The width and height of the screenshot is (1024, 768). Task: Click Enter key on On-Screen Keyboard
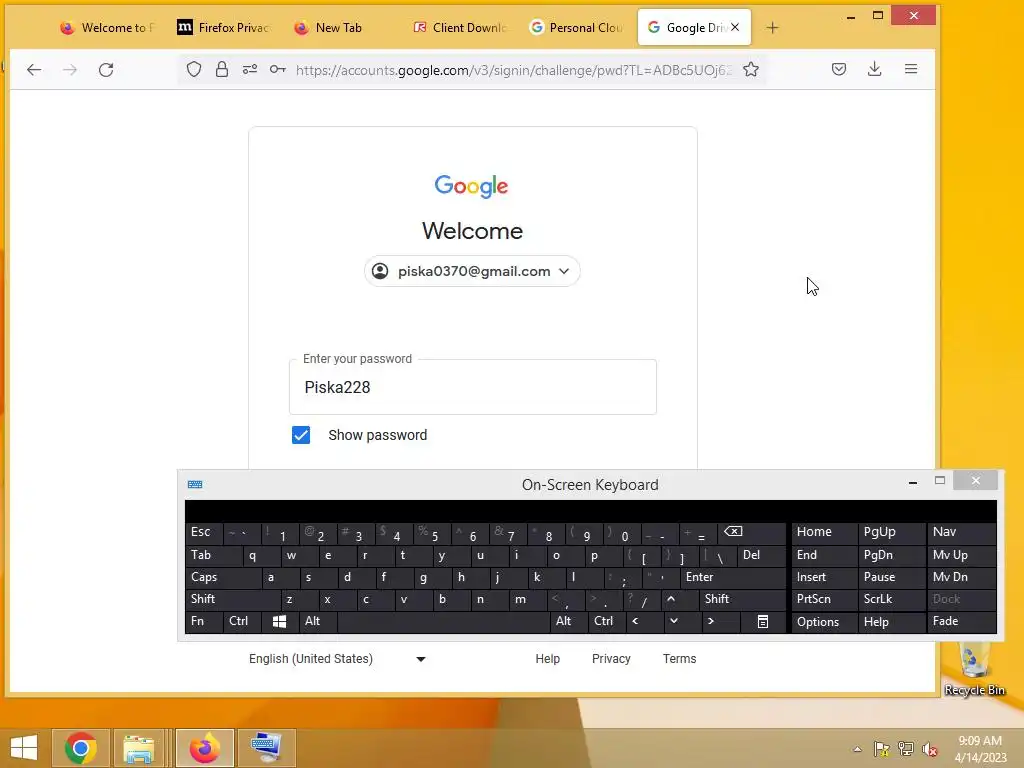[x=733, y=577]
